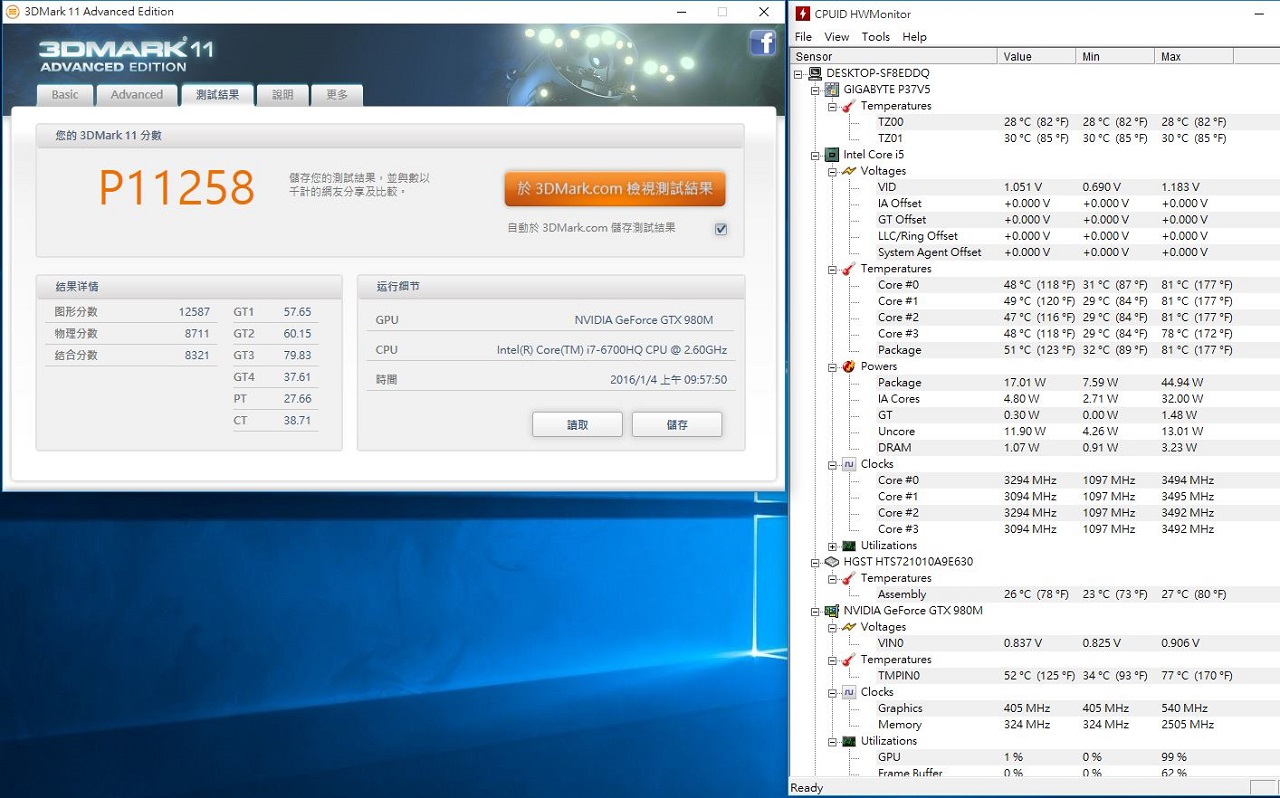The image size is (1280, 798).
Task: Click the motherboard icon beside GIGABYTE P37V5
Action: click(832, 89)
